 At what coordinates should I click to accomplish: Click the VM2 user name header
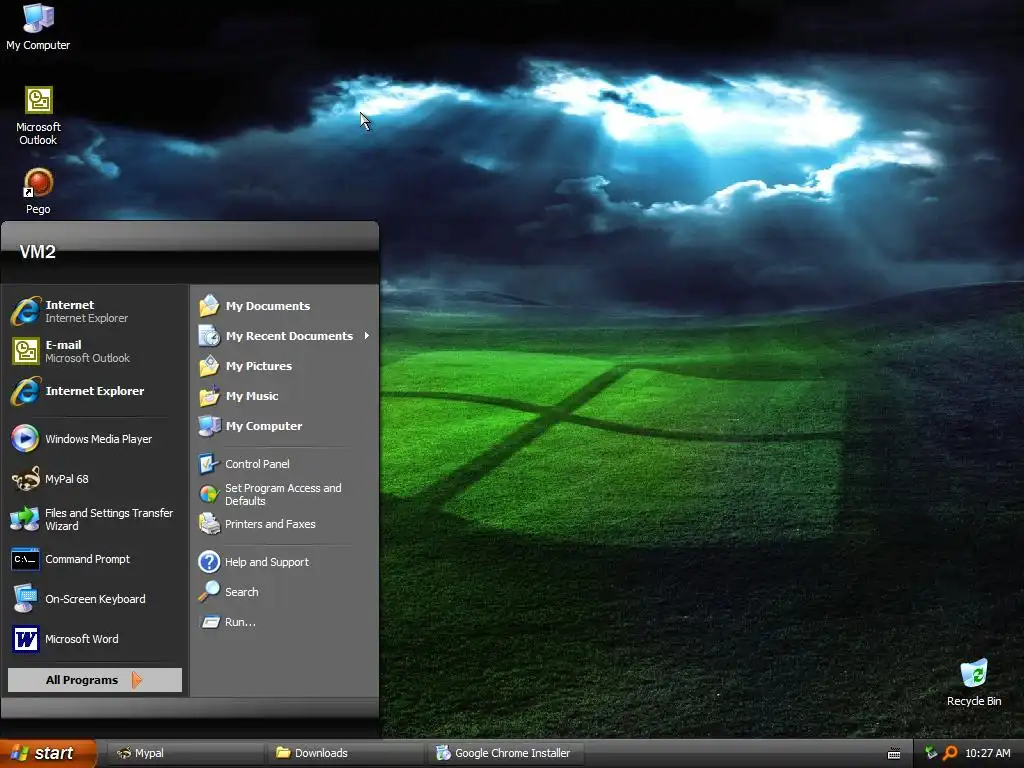[x=37, y=251]
